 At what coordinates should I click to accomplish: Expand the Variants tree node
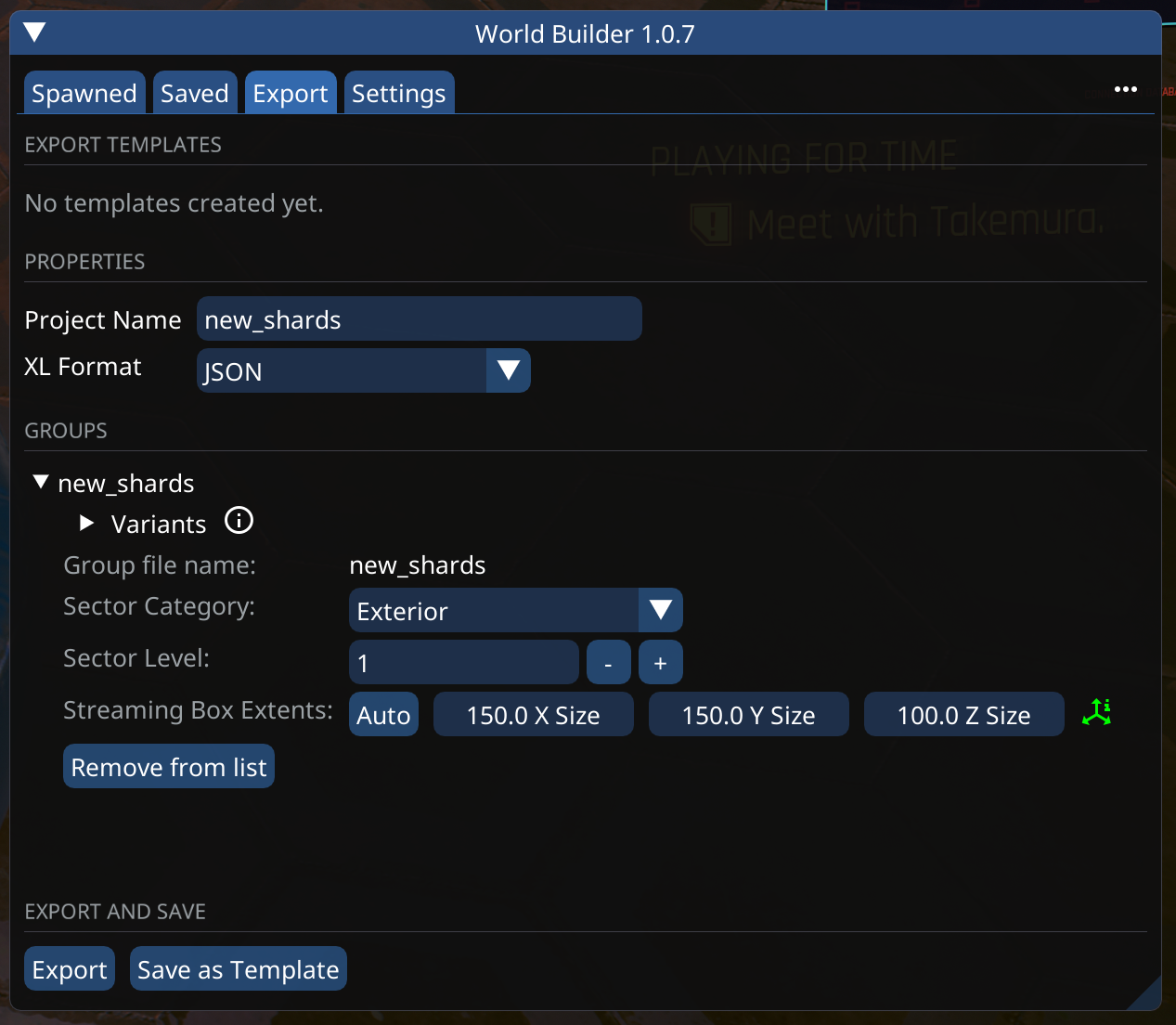point(87,524)
